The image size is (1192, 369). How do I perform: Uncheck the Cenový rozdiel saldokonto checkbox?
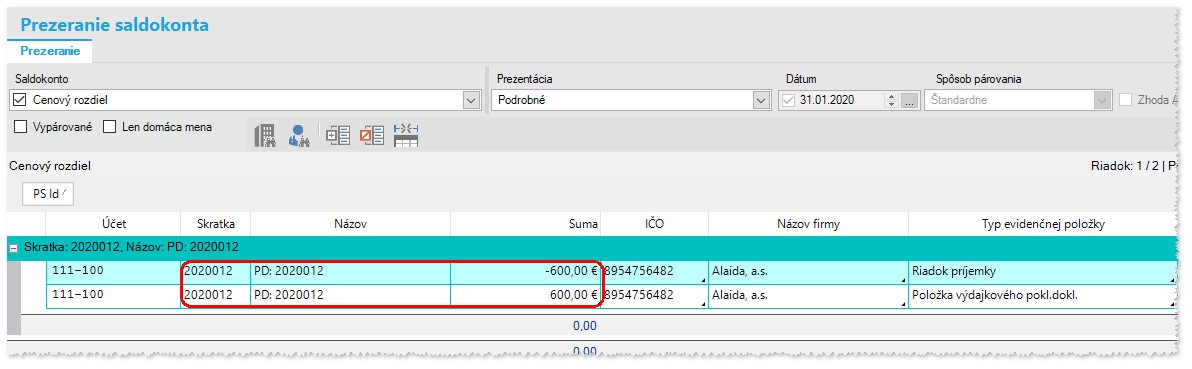pos(21,100)
